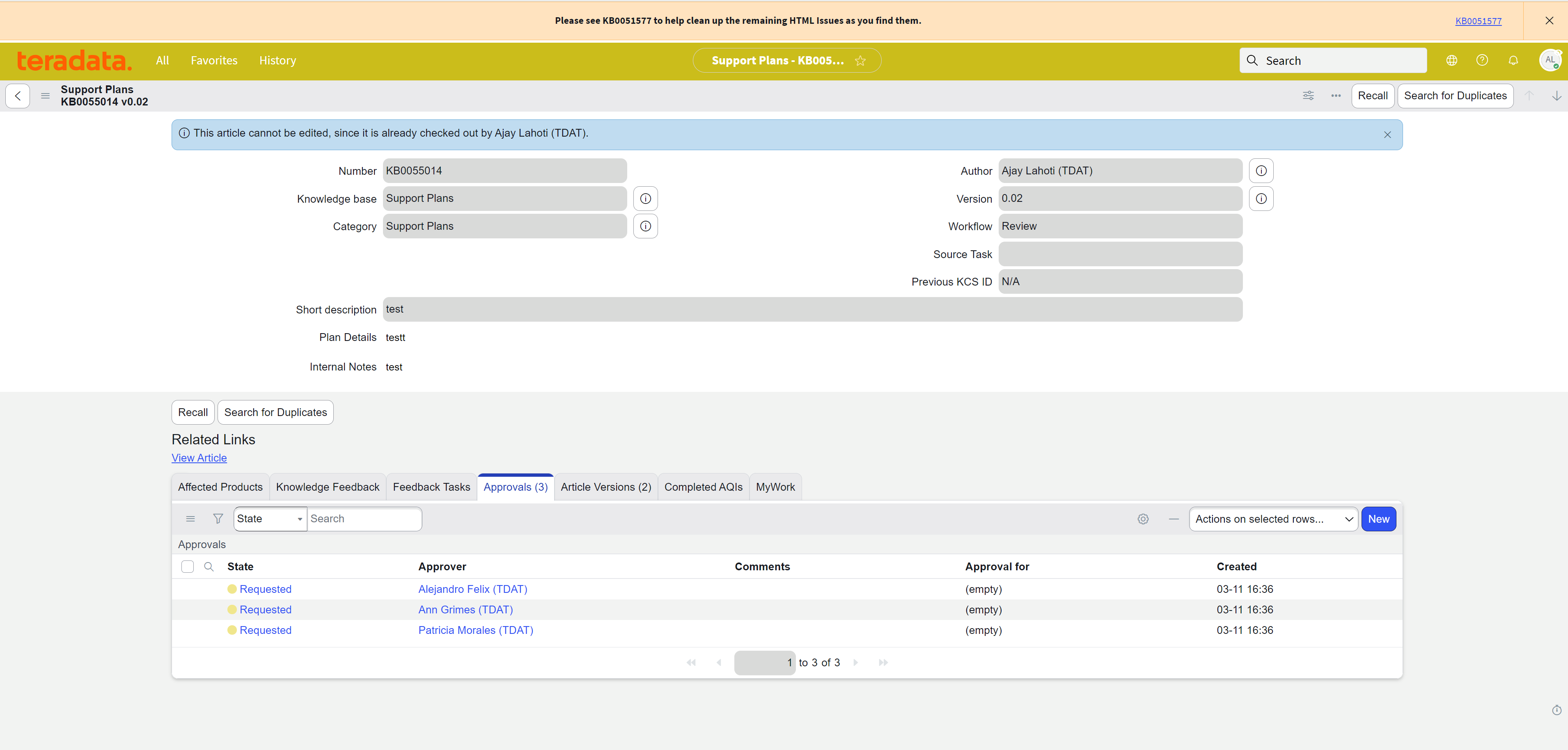The height and width of the screenshot is (750, 1568).
Task: Open the View Article link
Action: pyautogui.click(x=199, y=458)
